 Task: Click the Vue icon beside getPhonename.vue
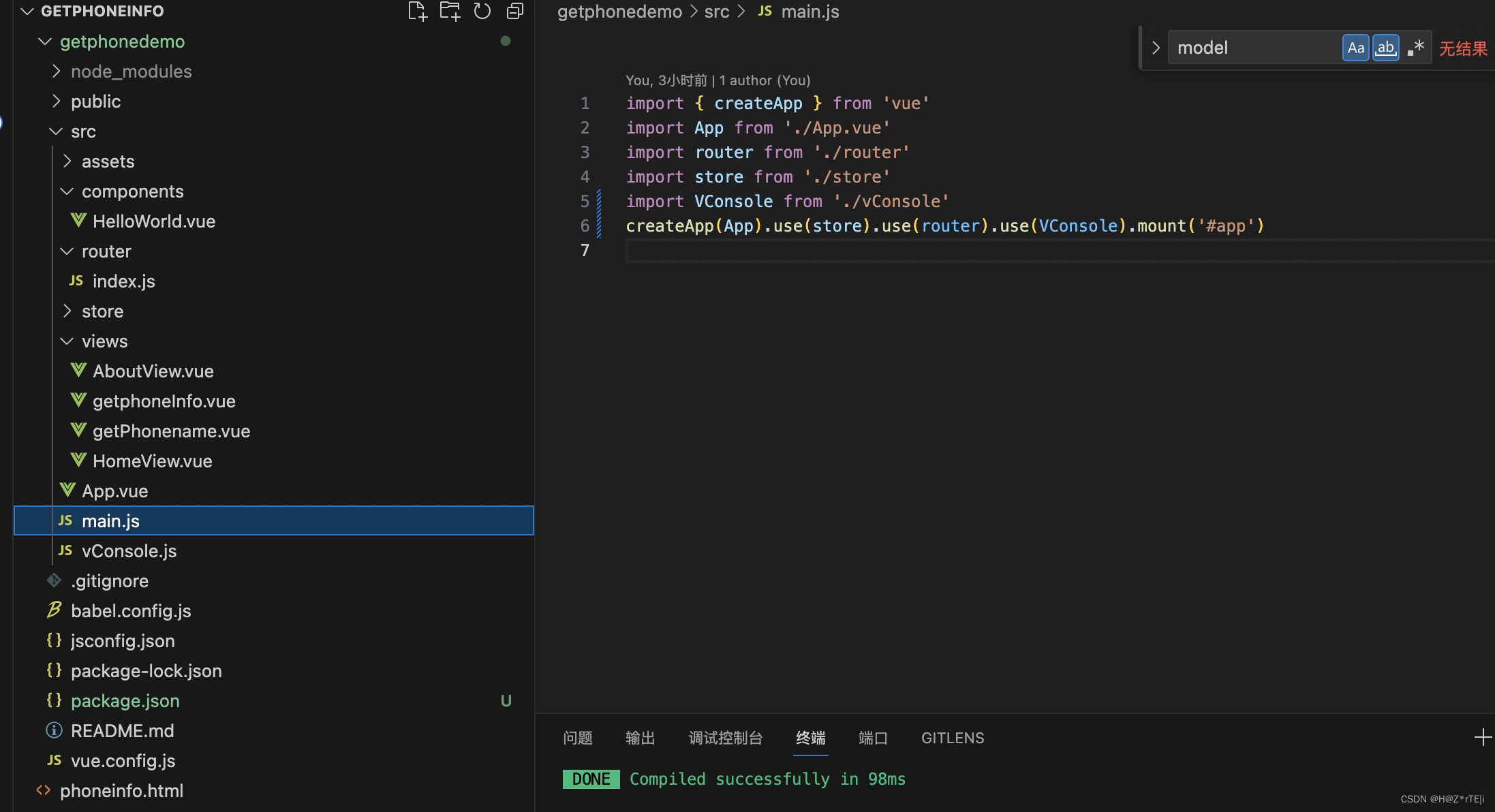pos(78,431)
